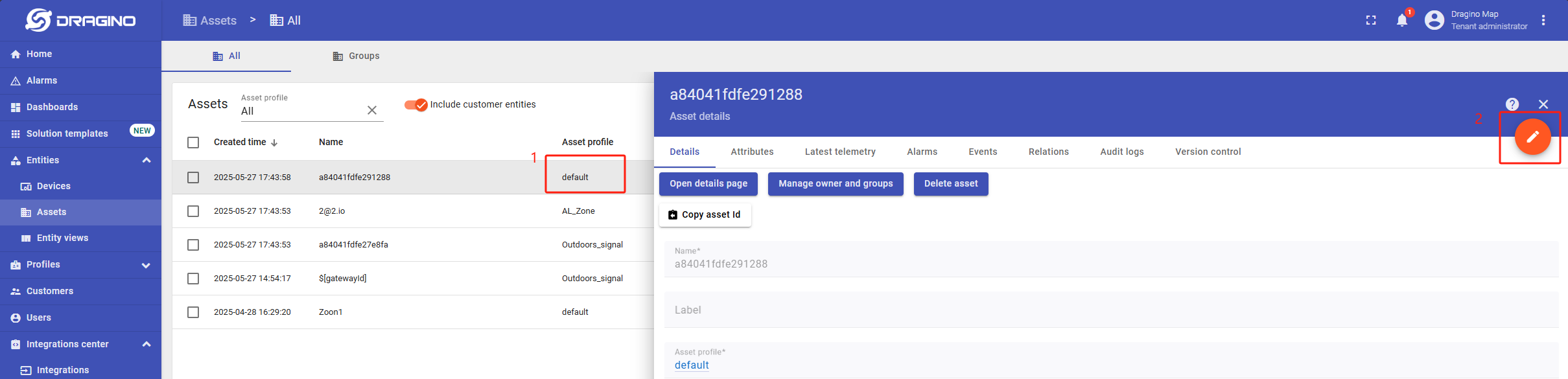Viewport: 1568px width, 379px height.
Task: Sort by Created time column
Action: (246, 143)
